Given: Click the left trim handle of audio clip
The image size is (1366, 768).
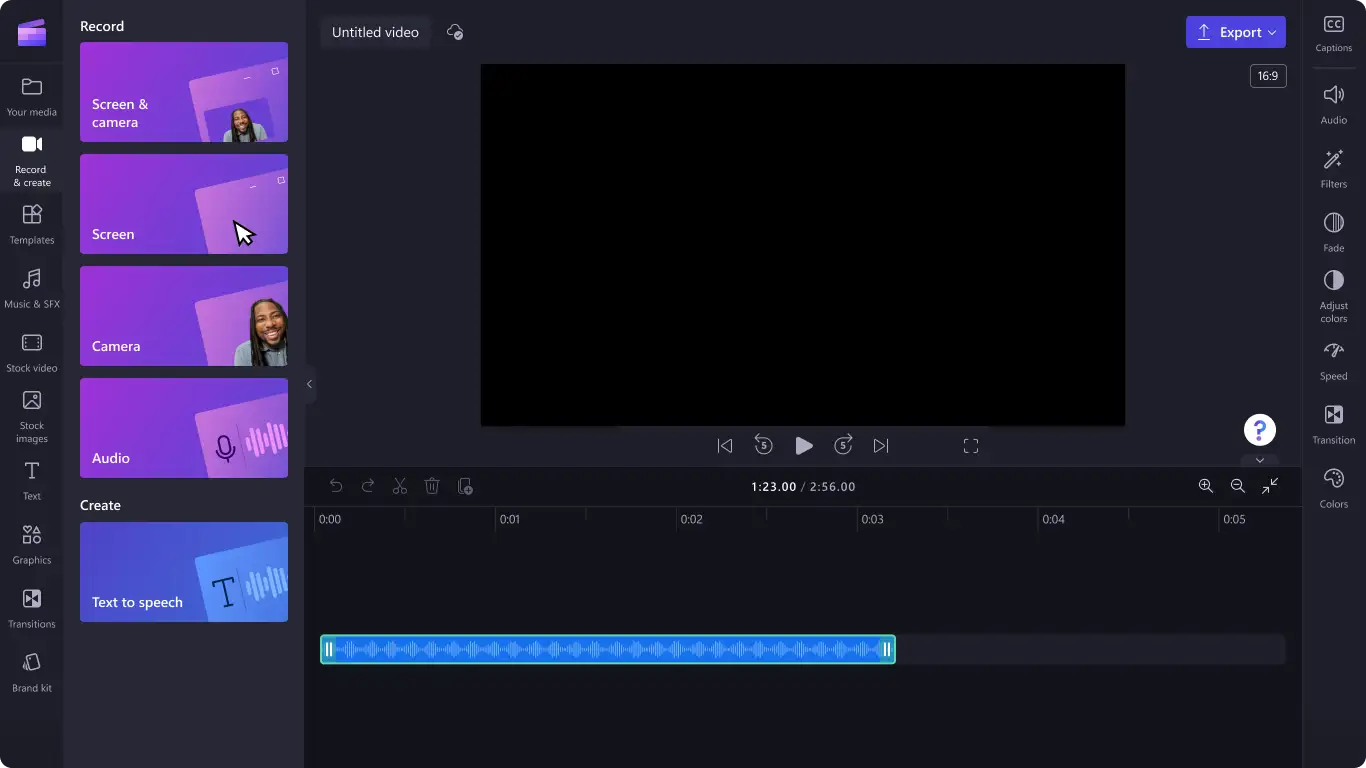Looking at the screenshot, I should pyautogui.click(x=329, y=650).
